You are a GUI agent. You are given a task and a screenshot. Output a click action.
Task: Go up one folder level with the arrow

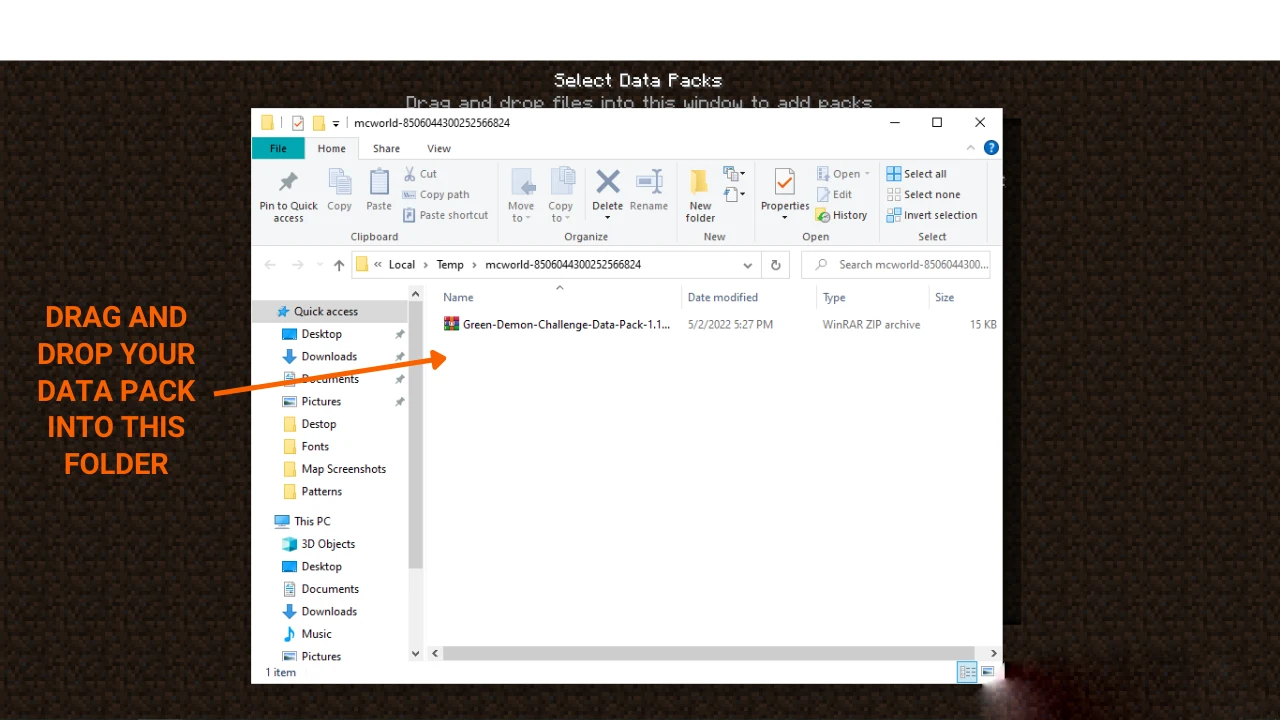pyautogui.click(x=339, y=265)
